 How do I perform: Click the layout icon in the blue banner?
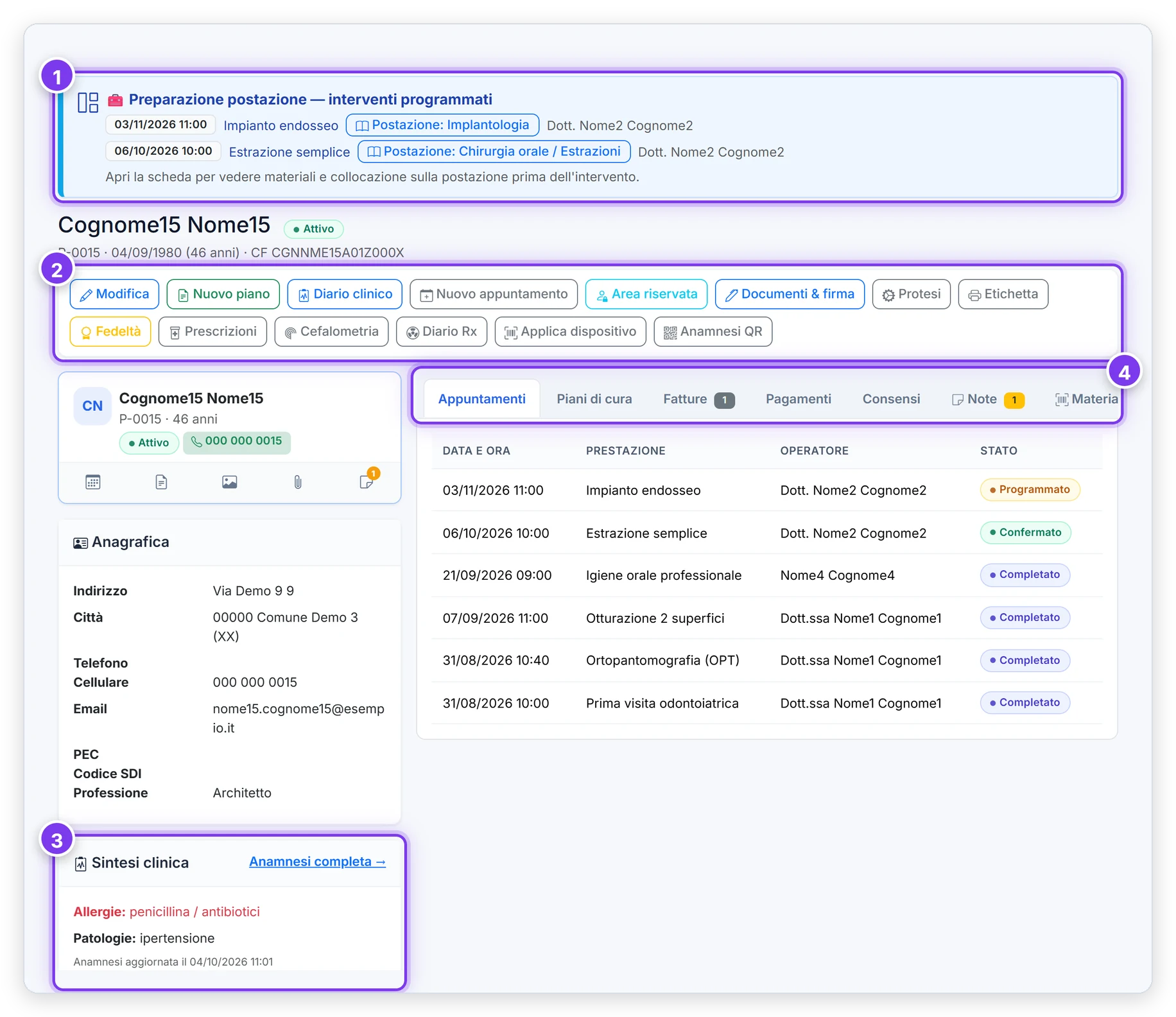pos(88,102)
